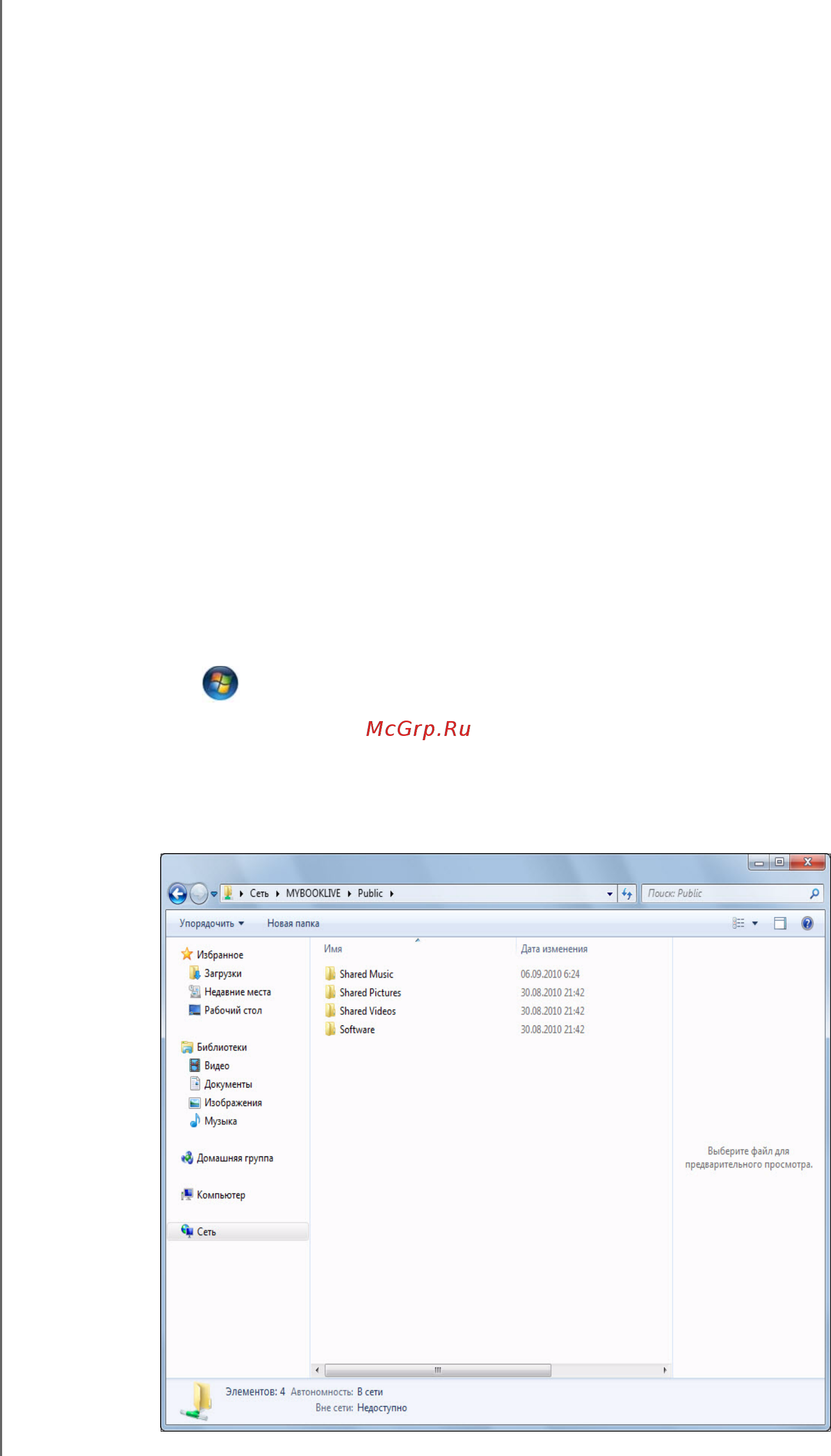Click the Shared Videos folder icon
831x1456 pixels.
pos(330,1011)
